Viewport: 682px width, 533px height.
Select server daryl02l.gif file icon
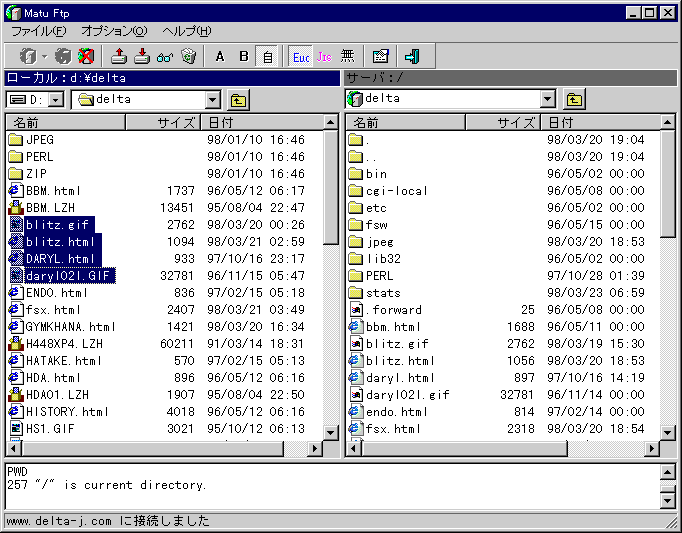[x=356, y=395]
